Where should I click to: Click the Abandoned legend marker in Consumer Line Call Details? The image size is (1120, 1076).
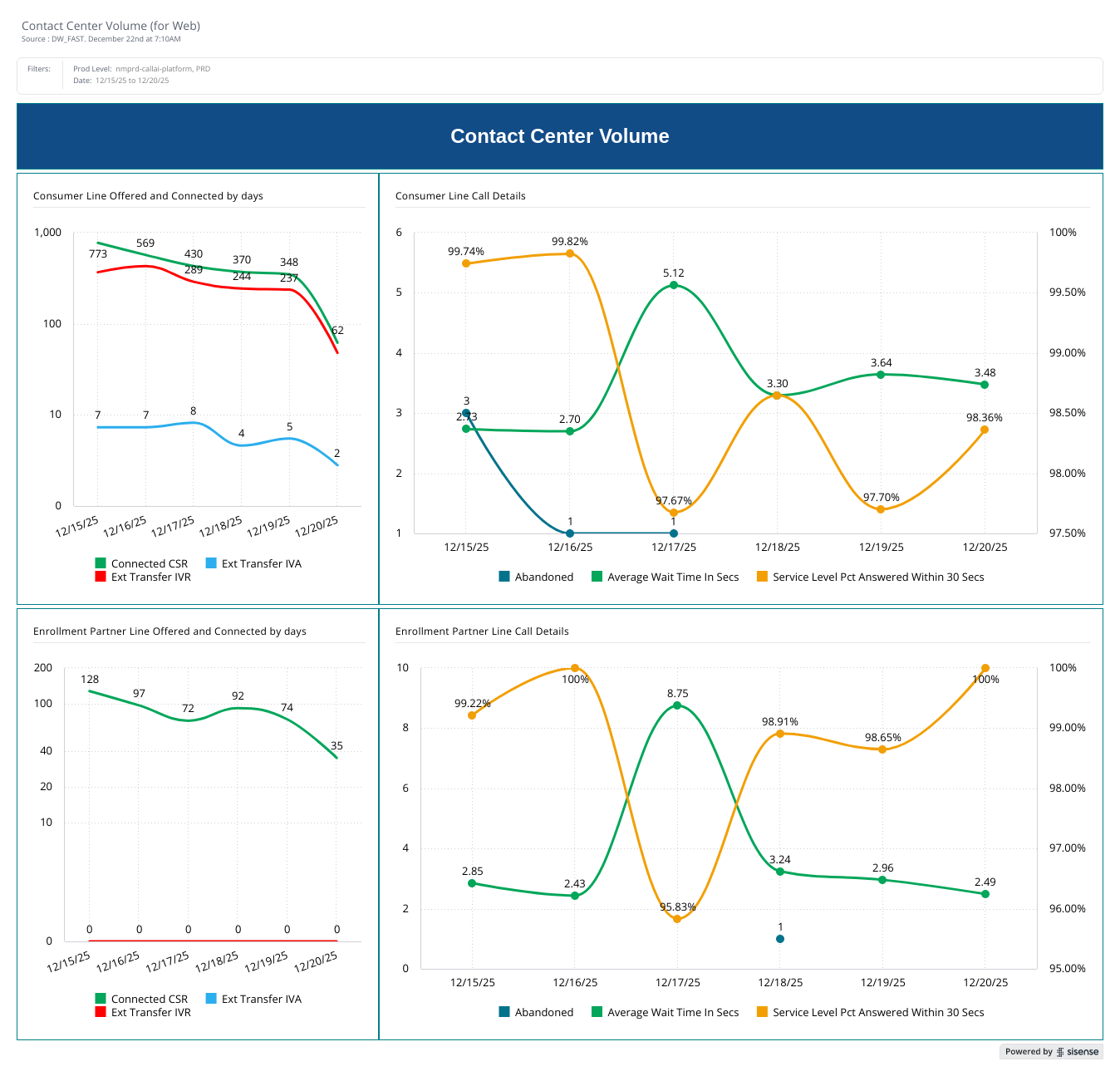pos(504,577)
